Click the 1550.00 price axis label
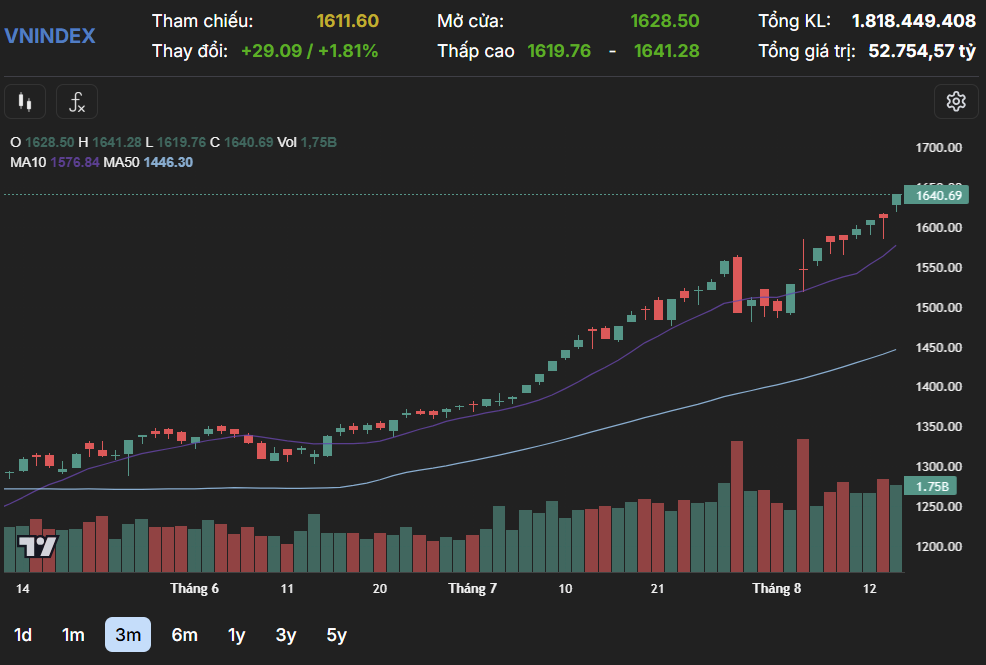 939,268
